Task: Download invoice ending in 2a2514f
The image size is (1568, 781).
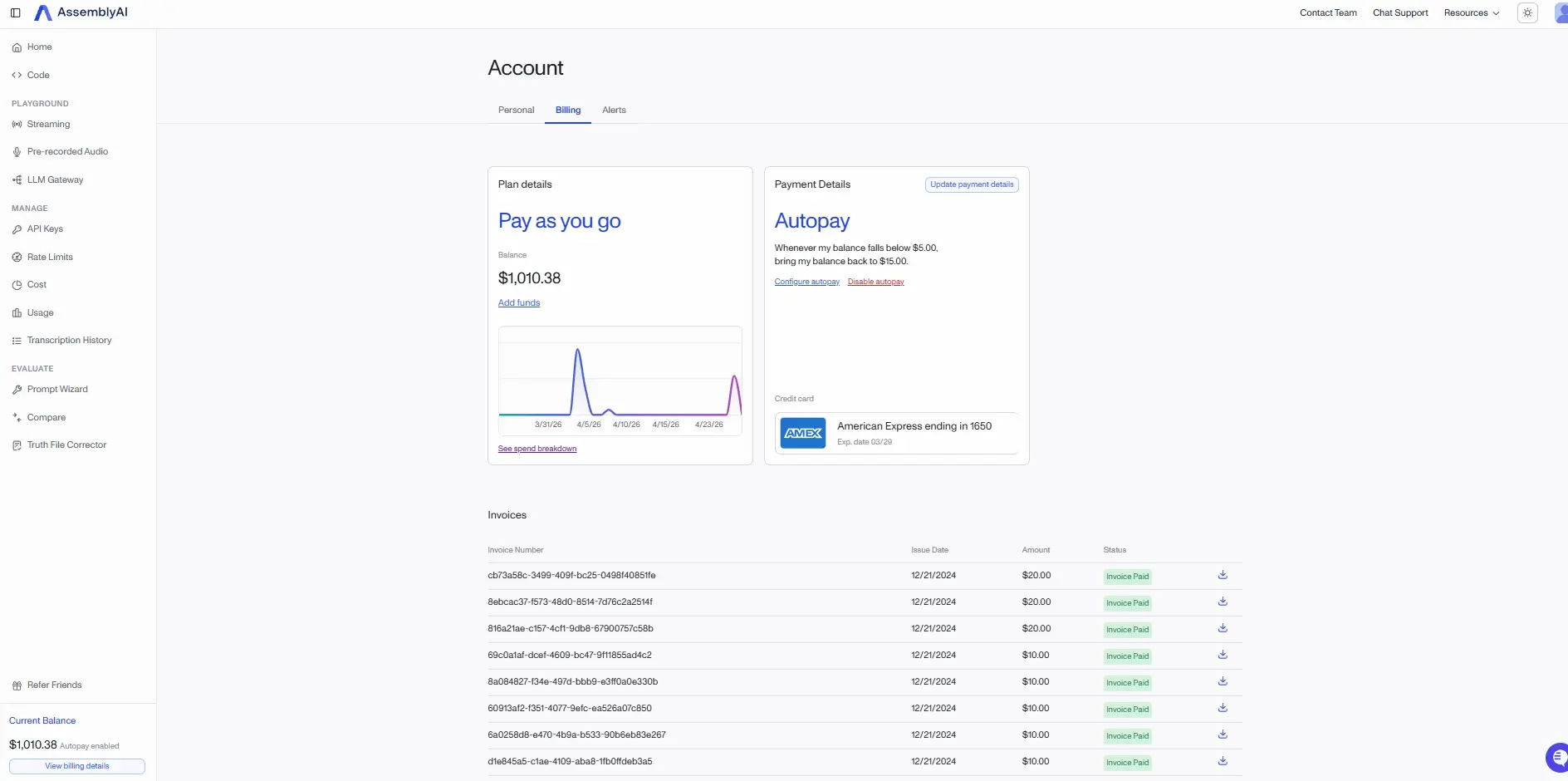Action: [x=1223, y=602]
